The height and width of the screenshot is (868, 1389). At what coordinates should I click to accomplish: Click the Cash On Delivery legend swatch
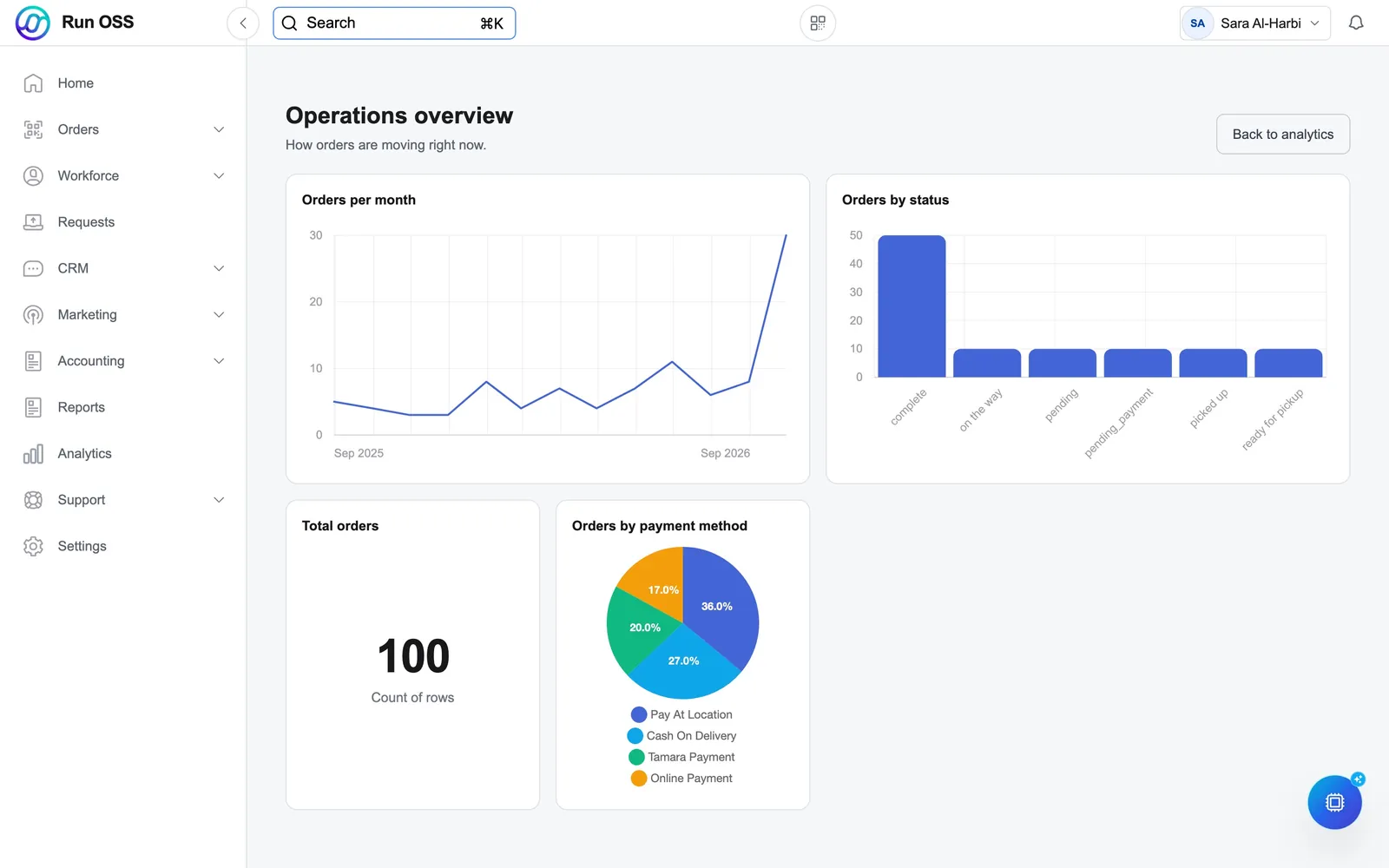[x=635, y=736]
